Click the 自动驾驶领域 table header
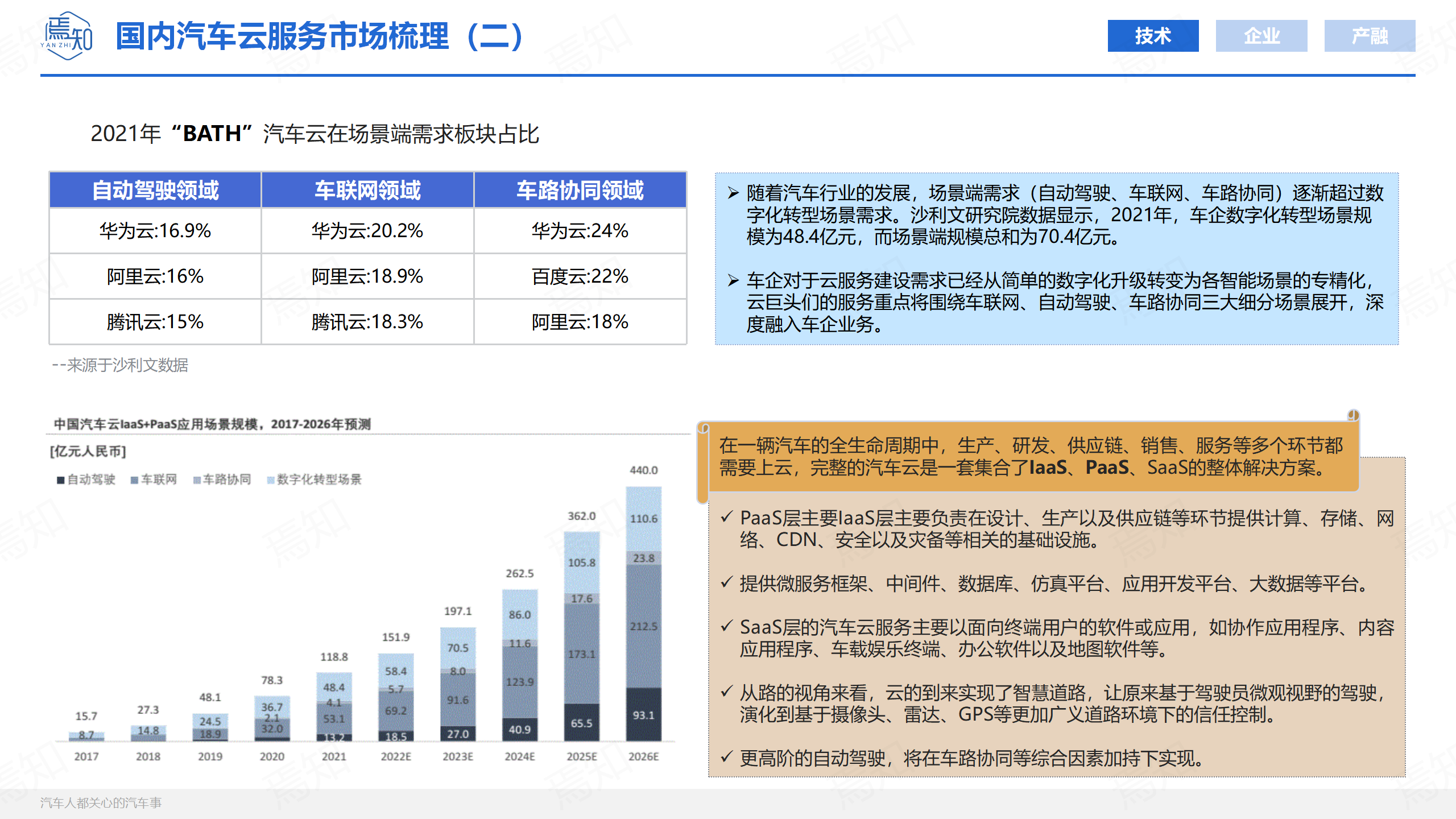 (x=155, y=190)
